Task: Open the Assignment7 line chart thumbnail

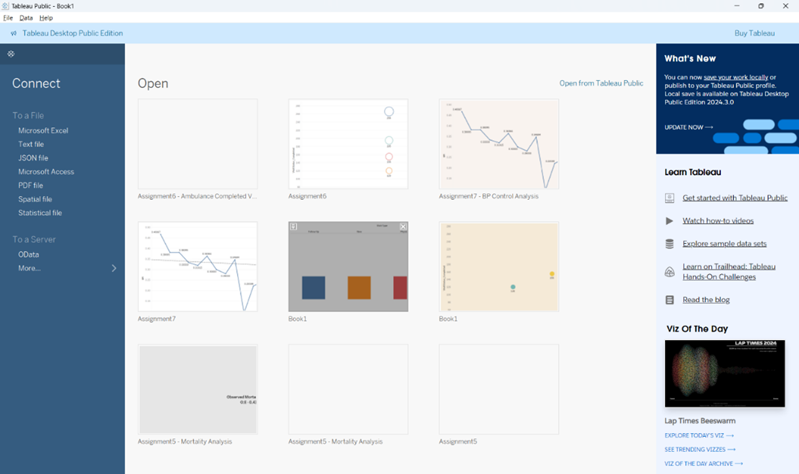Action: click(198, 267)
